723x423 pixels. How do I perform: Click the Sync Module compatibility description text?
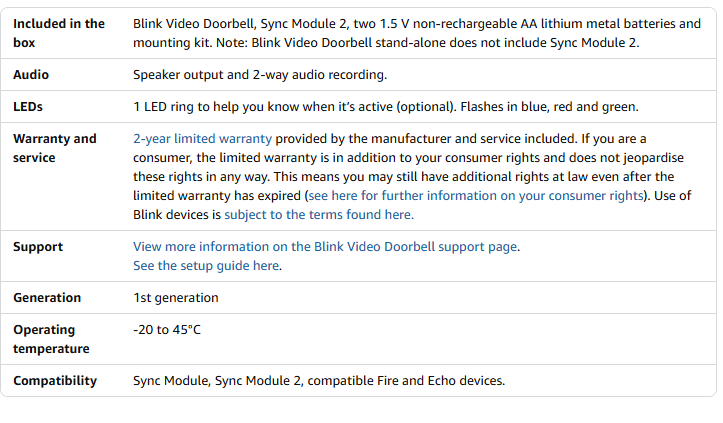tap(319, 381)
